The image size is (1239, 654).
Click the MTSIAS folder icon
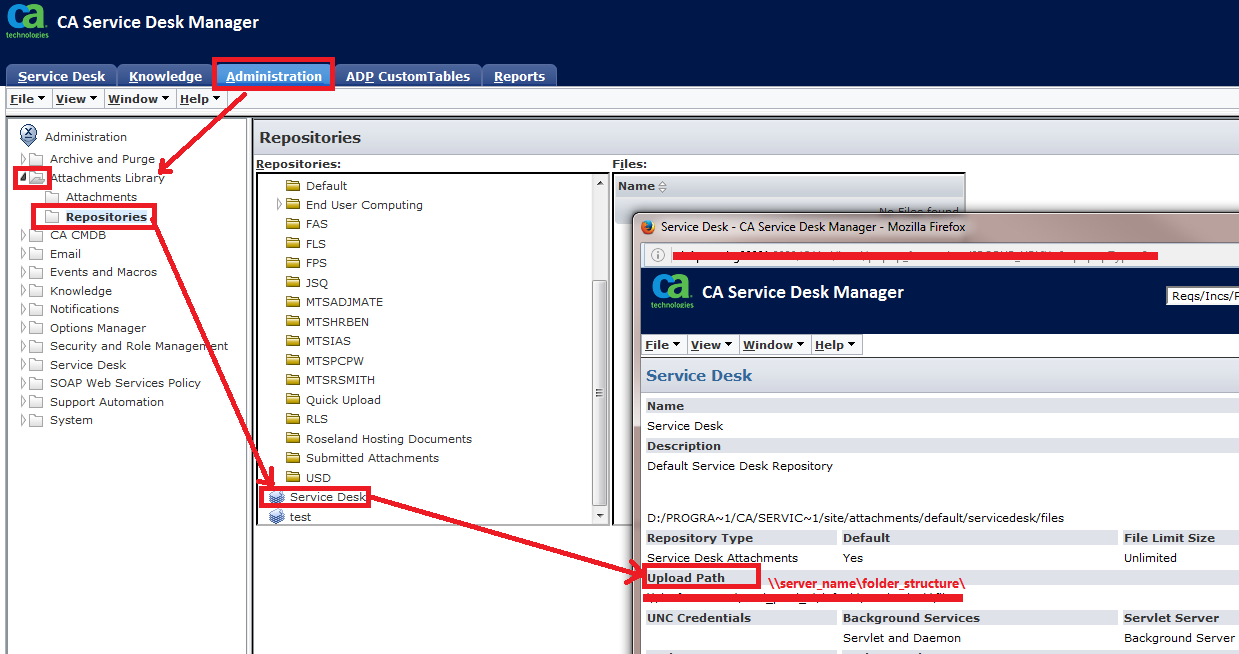(293, 341)
